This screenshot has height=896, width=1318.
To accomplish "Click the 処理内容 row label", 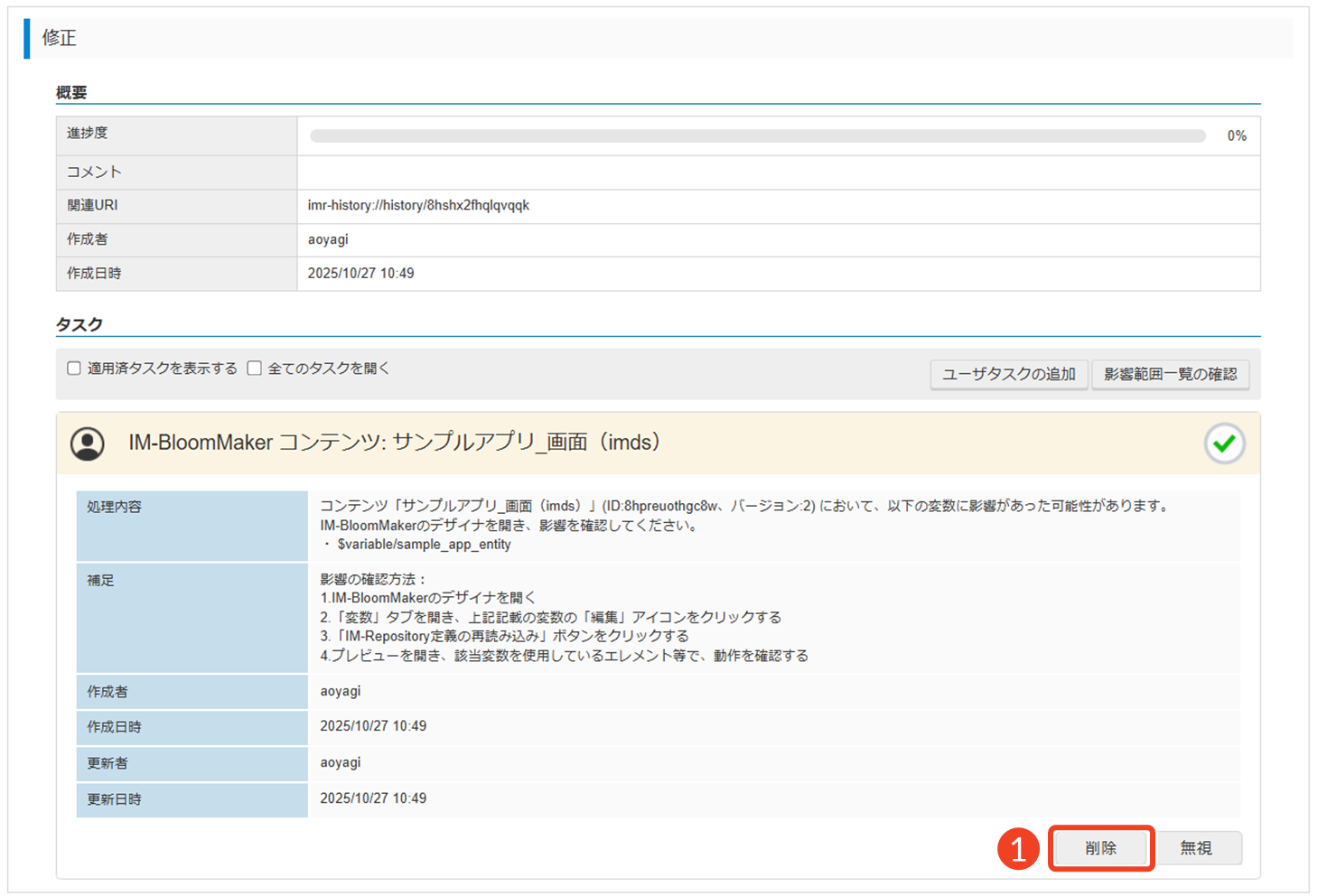I will [115, 507].
